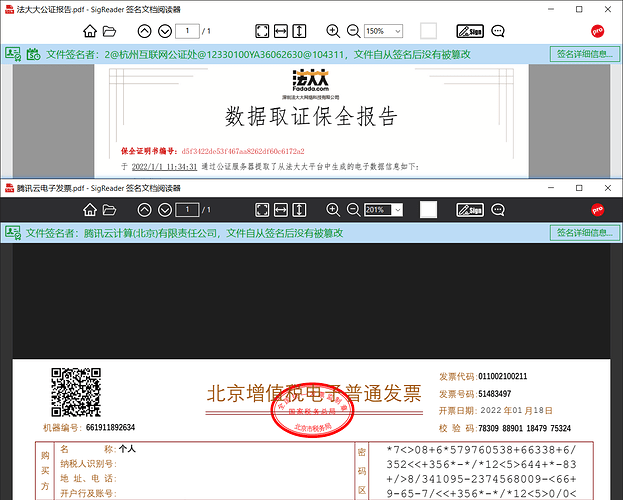Open a file in the top window

[109, 31]
